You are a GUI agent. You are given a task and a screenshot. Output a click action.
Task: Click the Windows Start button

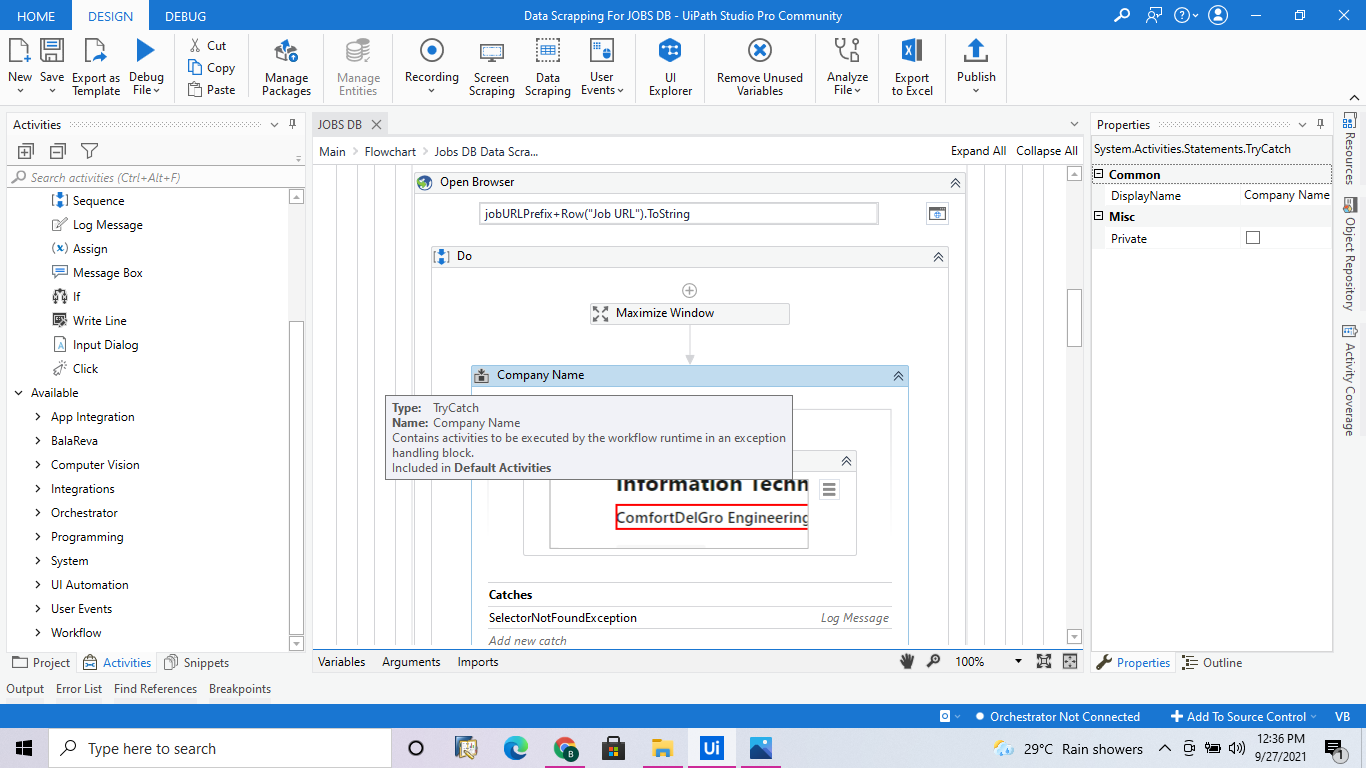pos(24,748)
